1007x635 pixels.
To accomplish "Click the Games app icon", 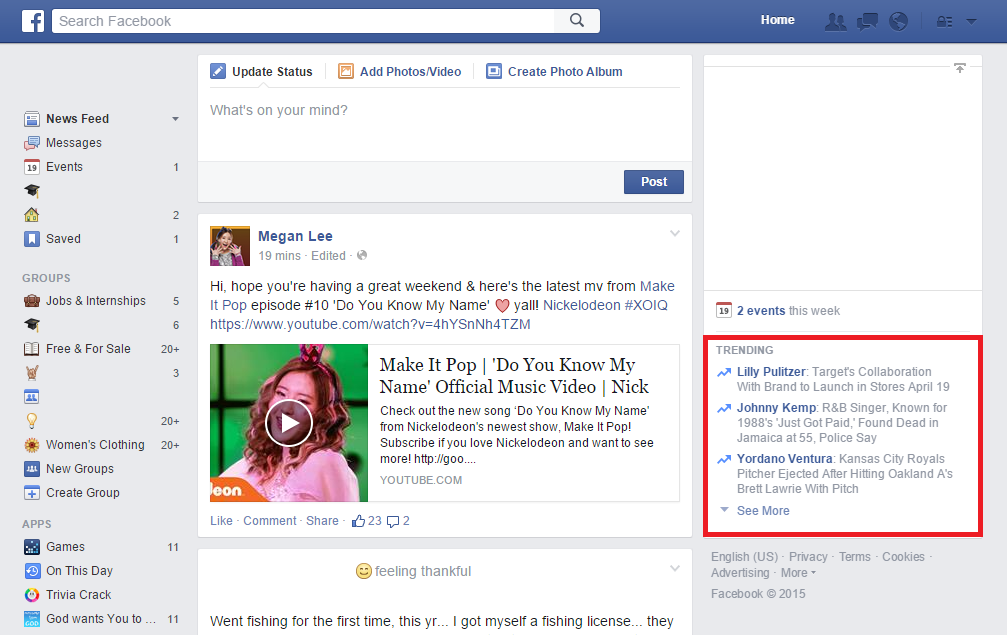I will tap(31, 547).
